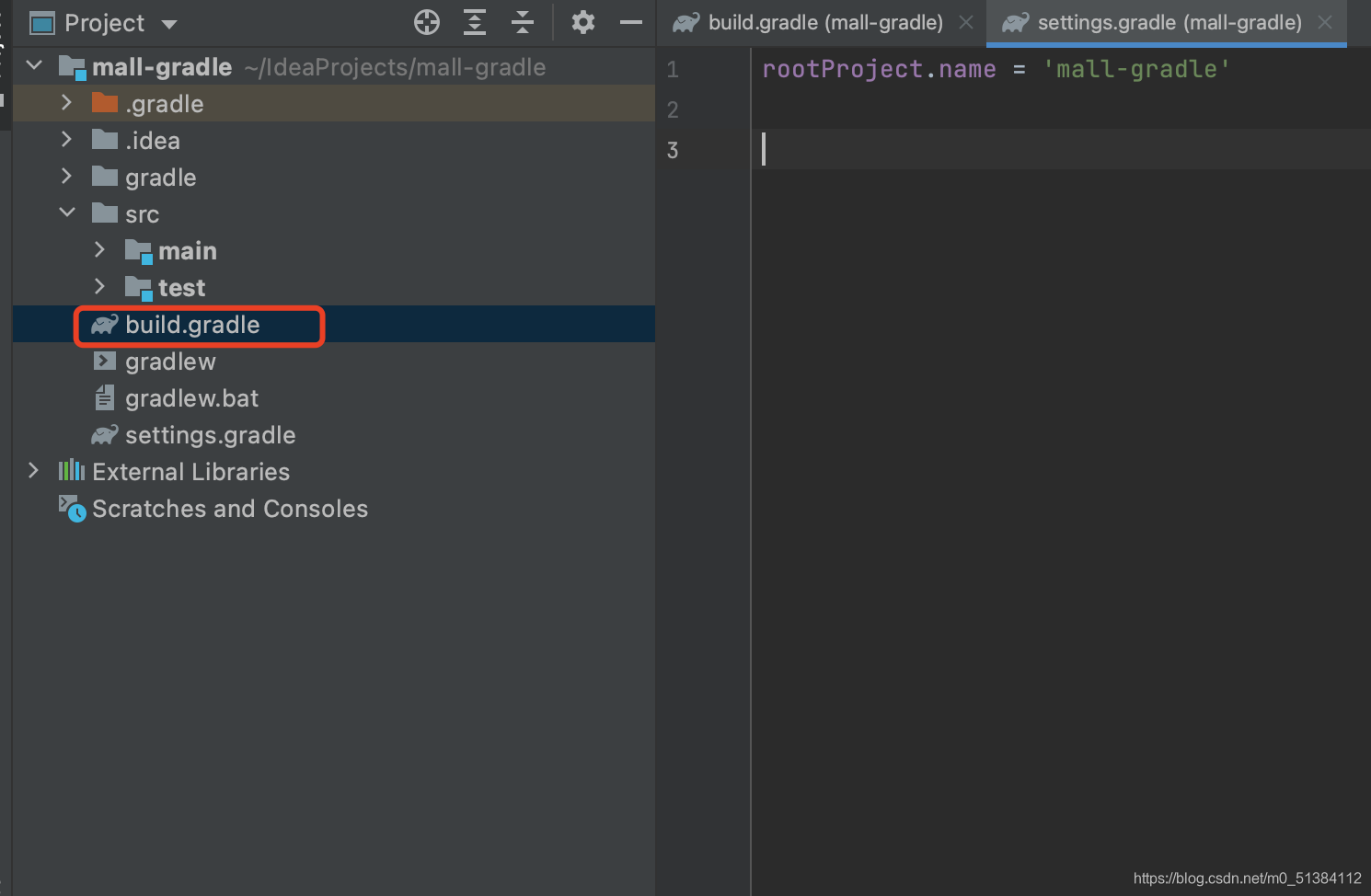Expand the main source folder

point(98,249)
